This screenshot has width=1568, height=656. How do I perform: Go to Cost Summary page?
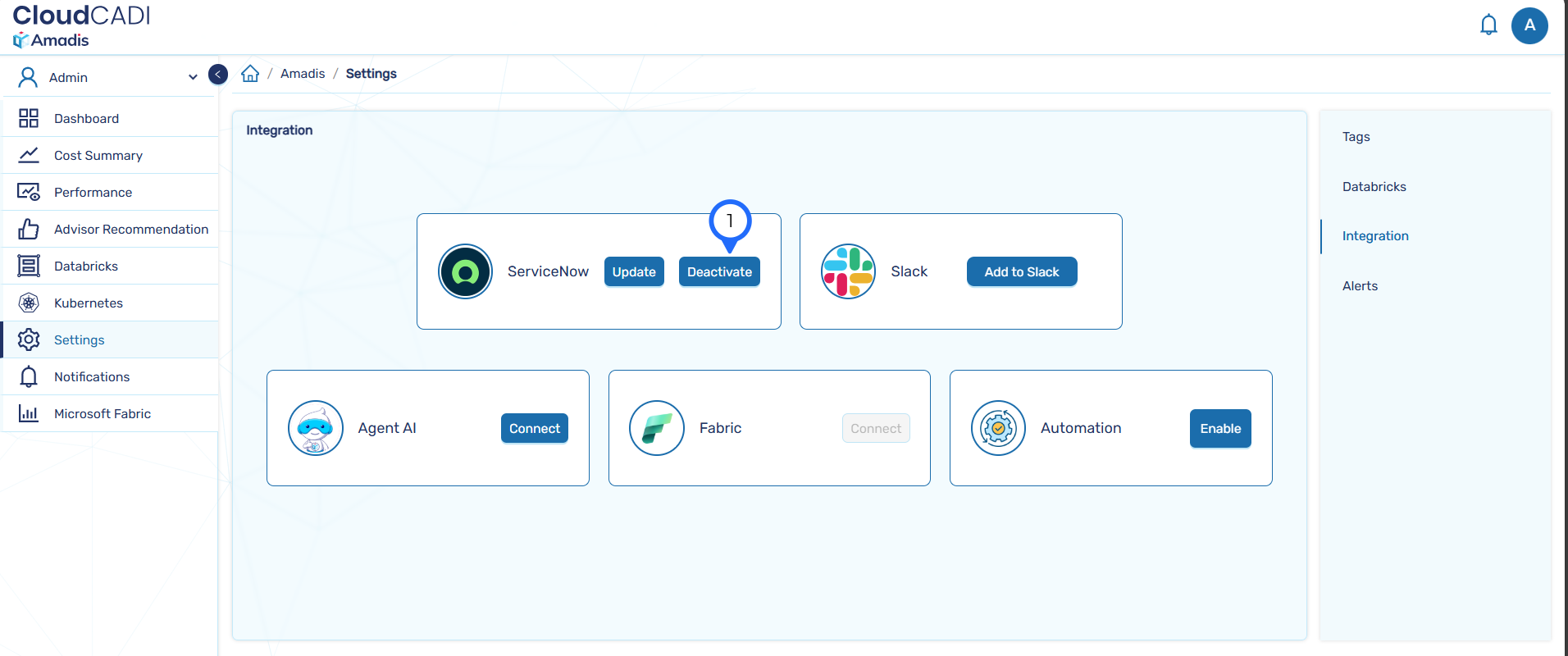pos(98,156)
